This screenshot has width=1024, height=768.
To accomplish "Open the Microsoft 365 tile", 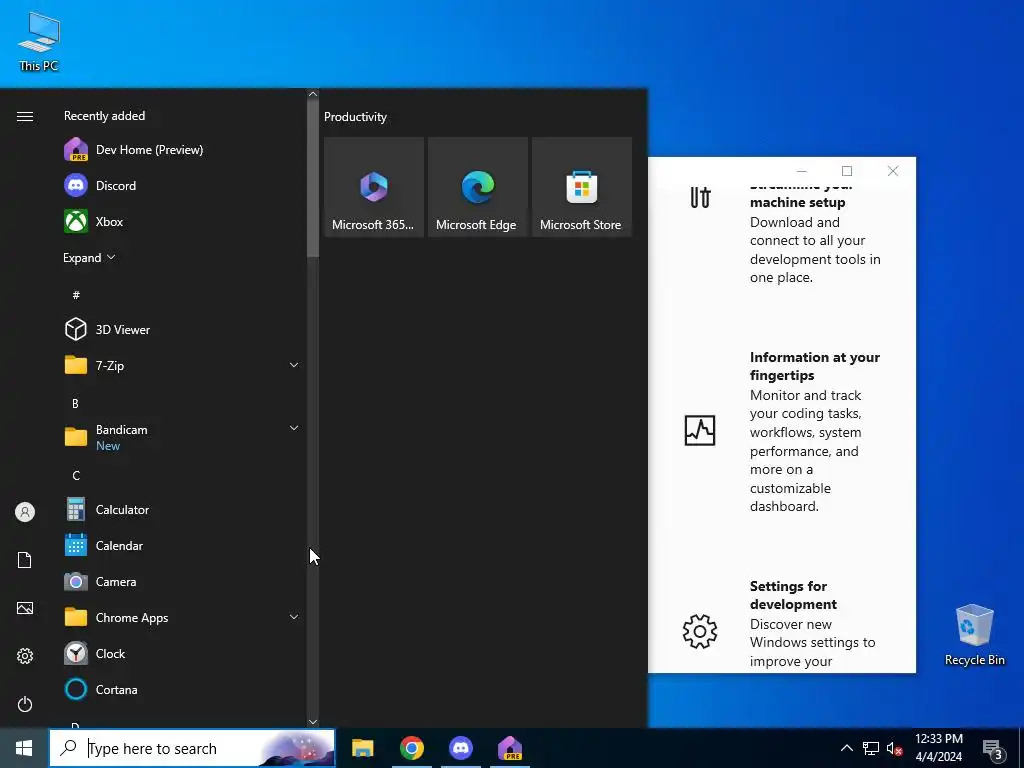I will [374, 187].
